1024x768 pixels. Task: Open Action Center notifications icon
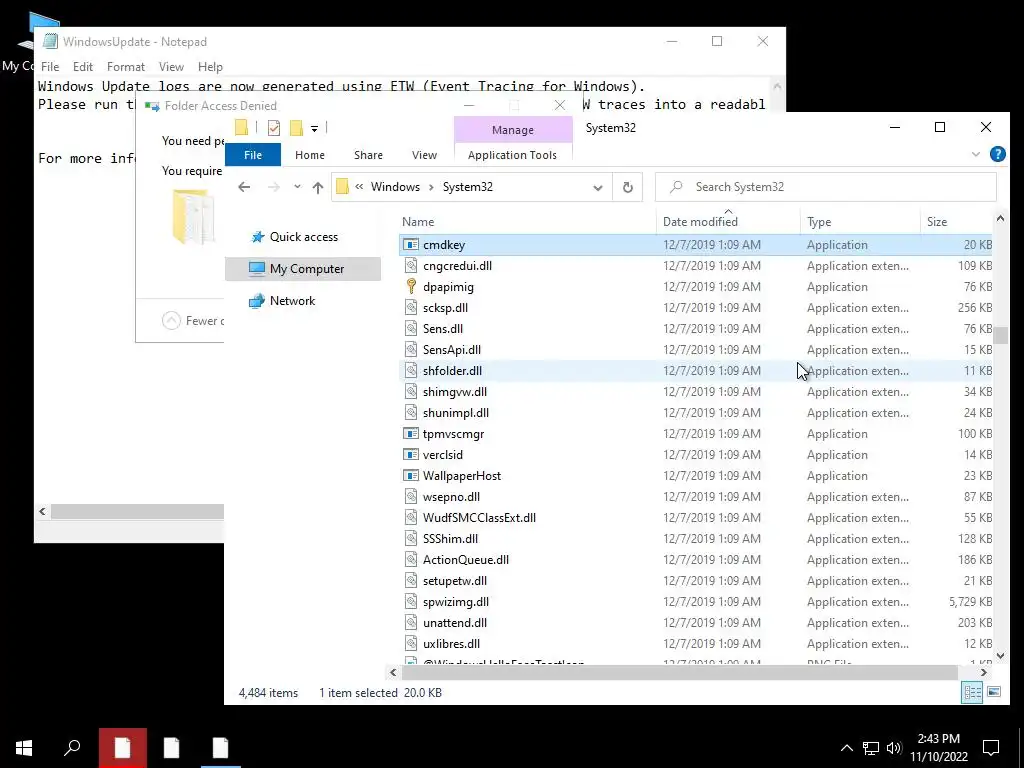click(x=991, y=748)
